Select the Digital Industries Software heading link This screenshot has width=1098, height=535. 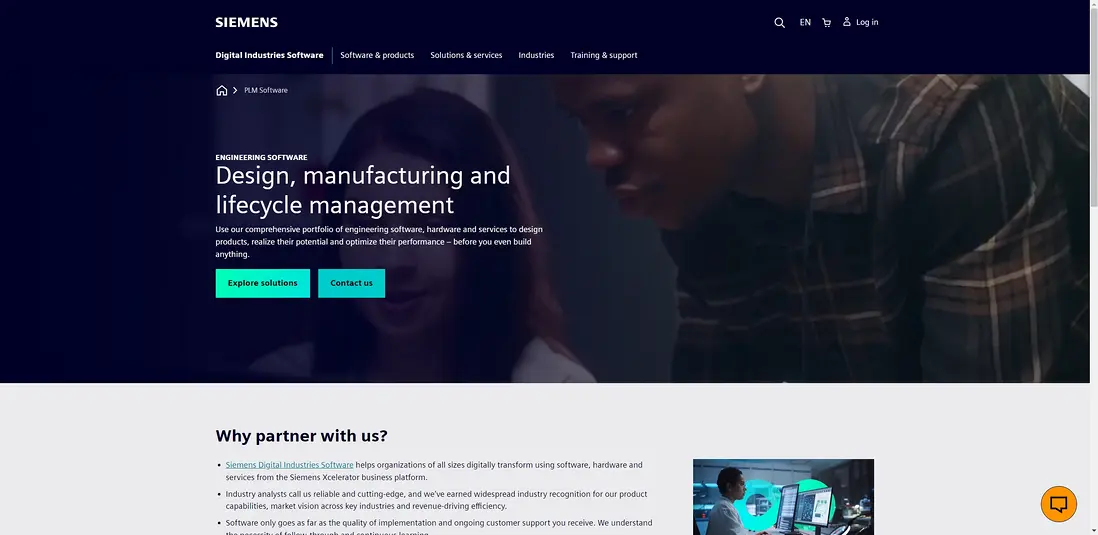point(270,55)
